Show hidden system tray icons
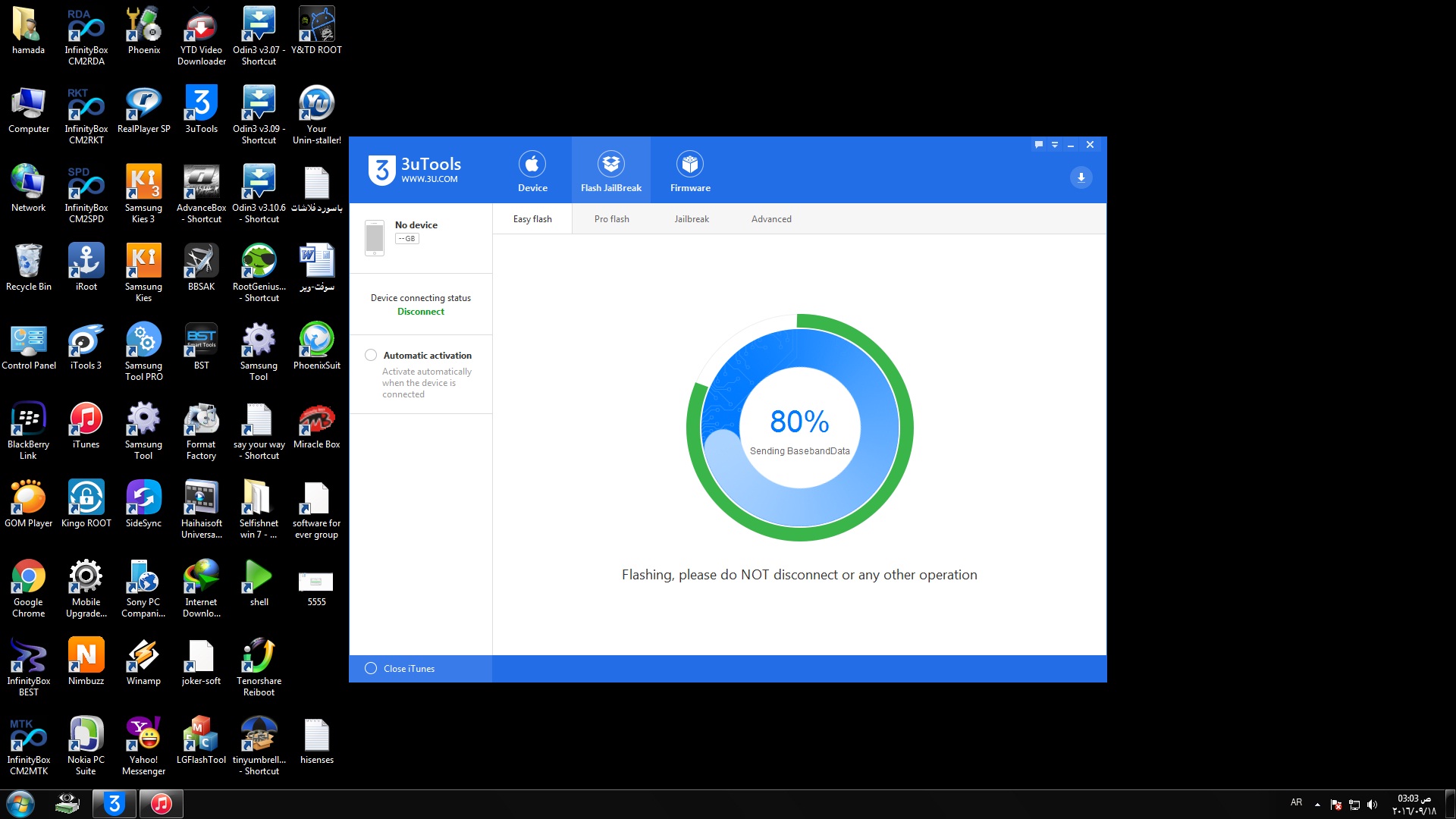Image resolution: width=1456 pixels, height=819 pixels. 1317,804
